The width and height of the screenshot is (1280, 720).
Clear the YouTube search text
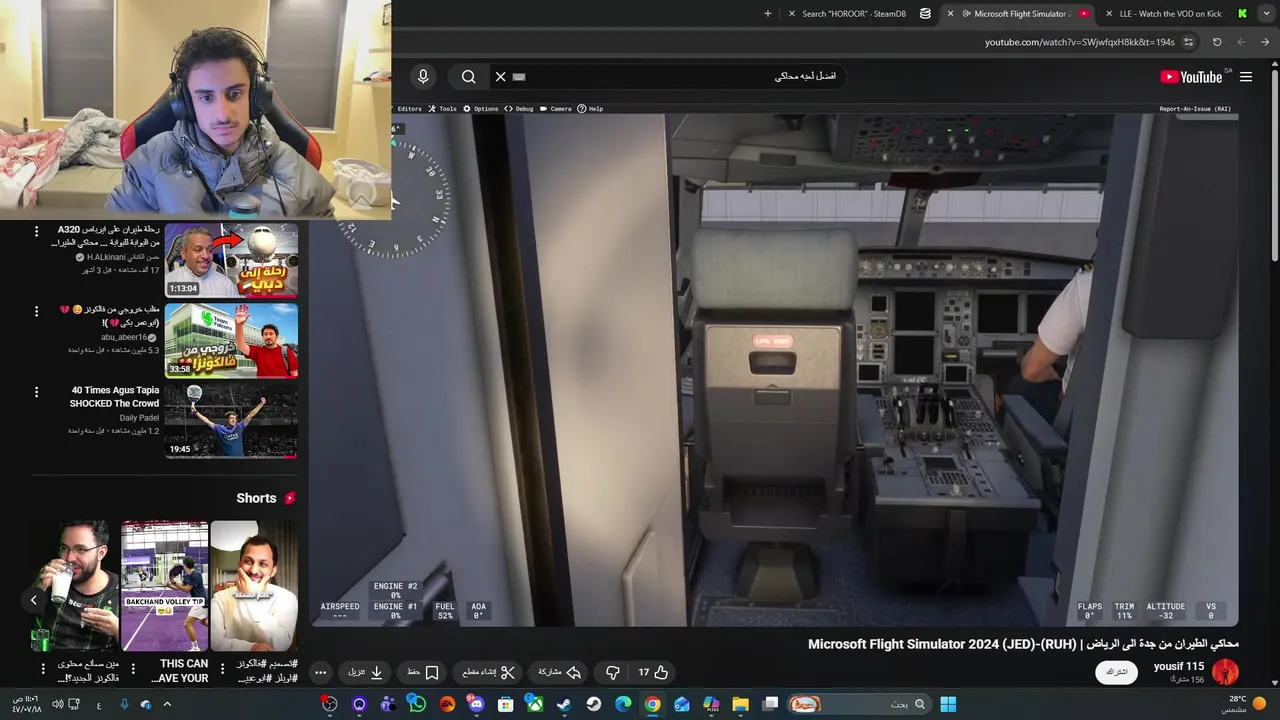(501, 77)
